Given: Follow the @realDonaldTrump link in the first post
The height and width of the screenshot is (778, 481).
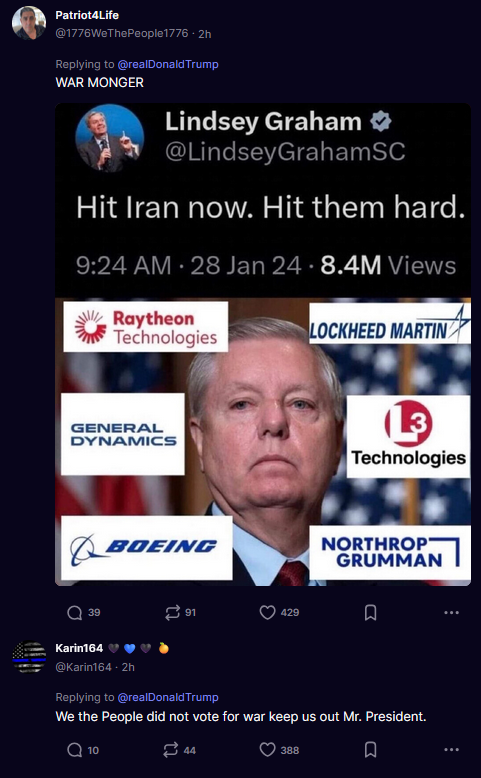Looking at the screenshot, I should click(x=168, y=65).
